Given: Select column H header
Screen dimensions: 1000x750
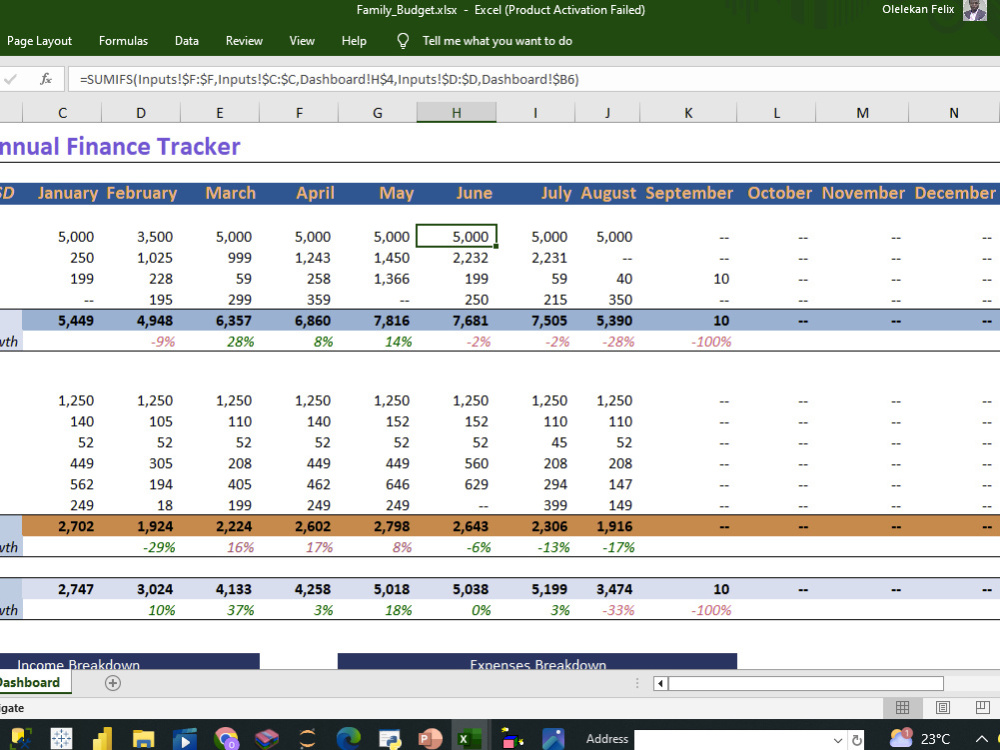Looking at the screenshot, I should [457, 113].
